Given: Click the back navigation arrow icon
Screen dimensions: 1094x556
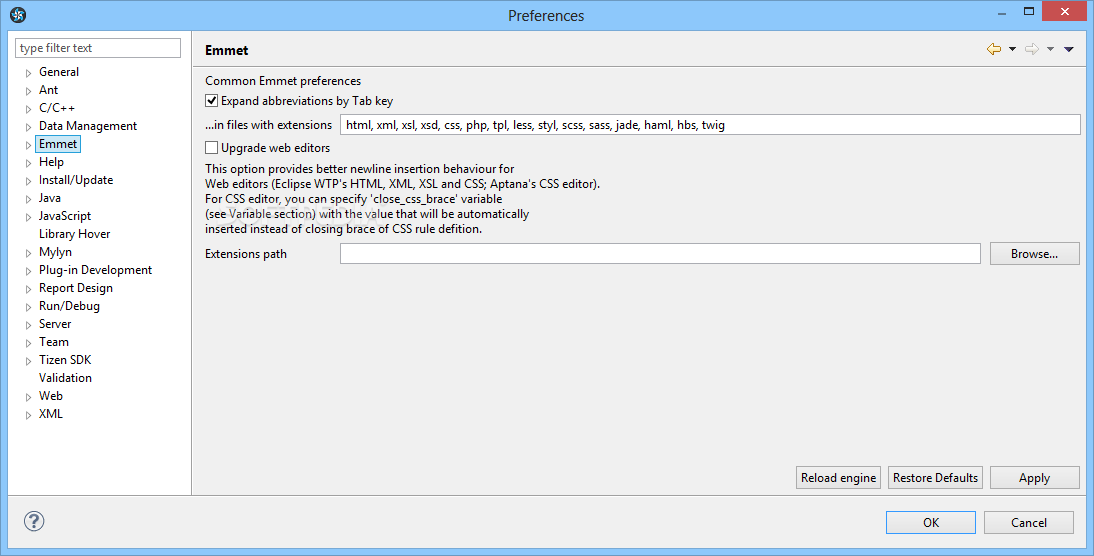Looking at the screenshot, I should [994, 49].
